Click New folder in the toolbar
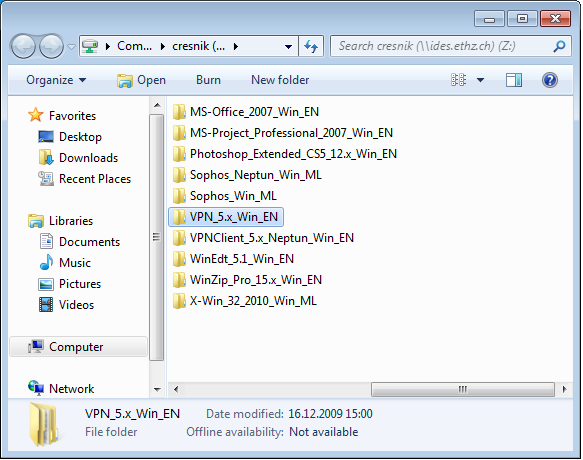Screen dimensions: 583x460 (280, 80)
